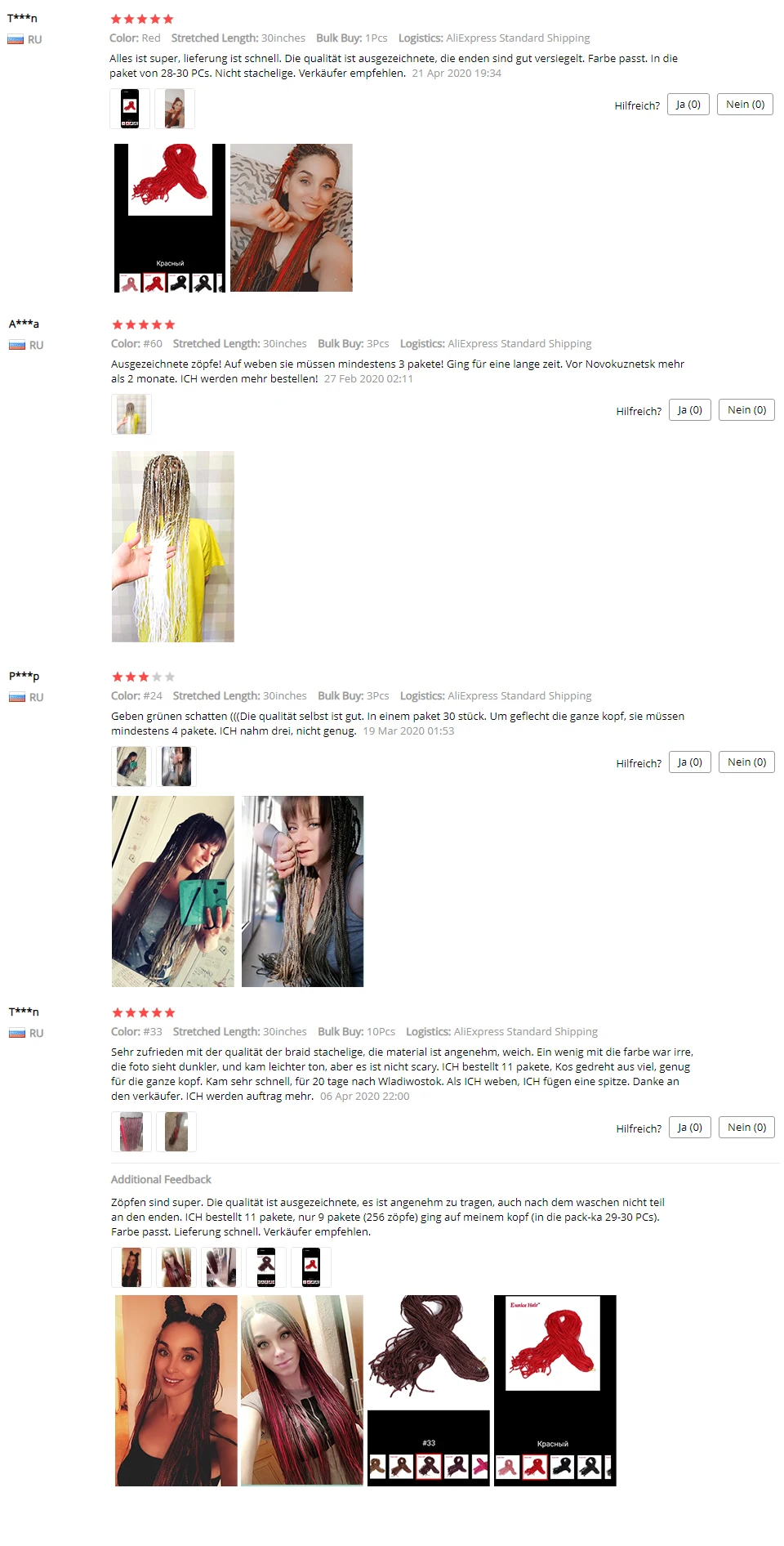Click Nein on the #33 color review
Viewport: 784px width, 1546px height.
746,1128
